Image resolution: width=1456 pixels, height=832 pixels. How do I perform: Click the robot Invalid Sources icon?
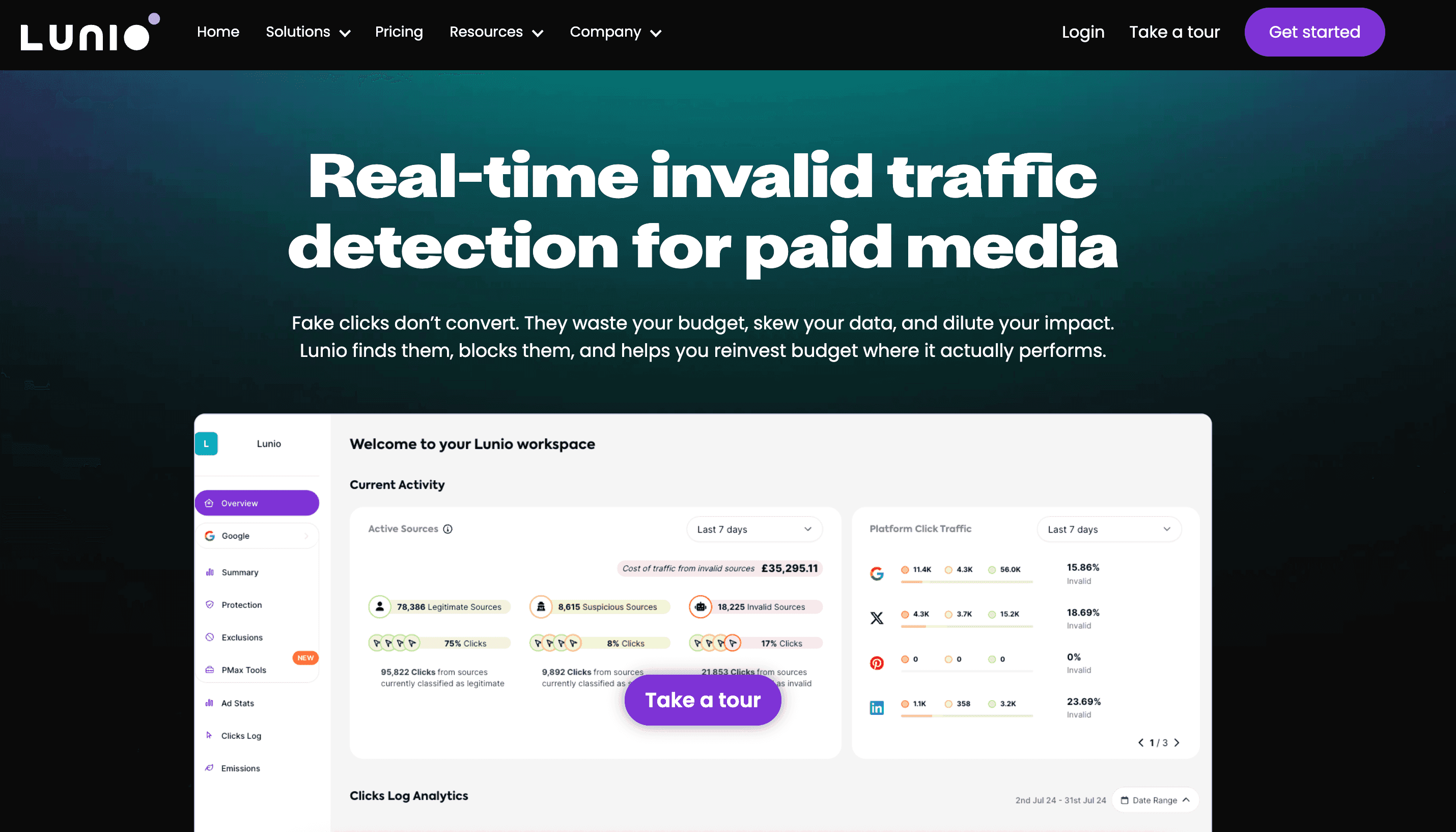[x=701, y=606]
